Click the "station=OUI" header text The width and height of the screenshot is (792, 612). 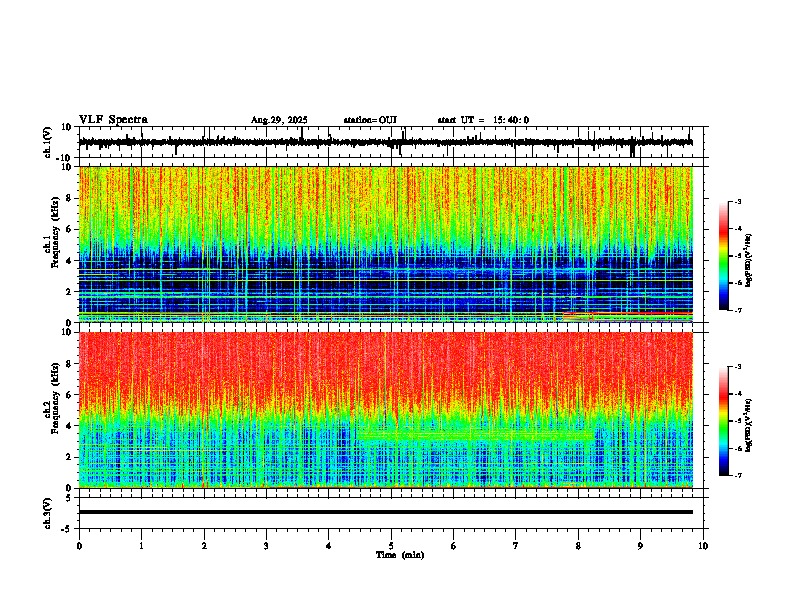pyautogui.click(x=370, y=120)
